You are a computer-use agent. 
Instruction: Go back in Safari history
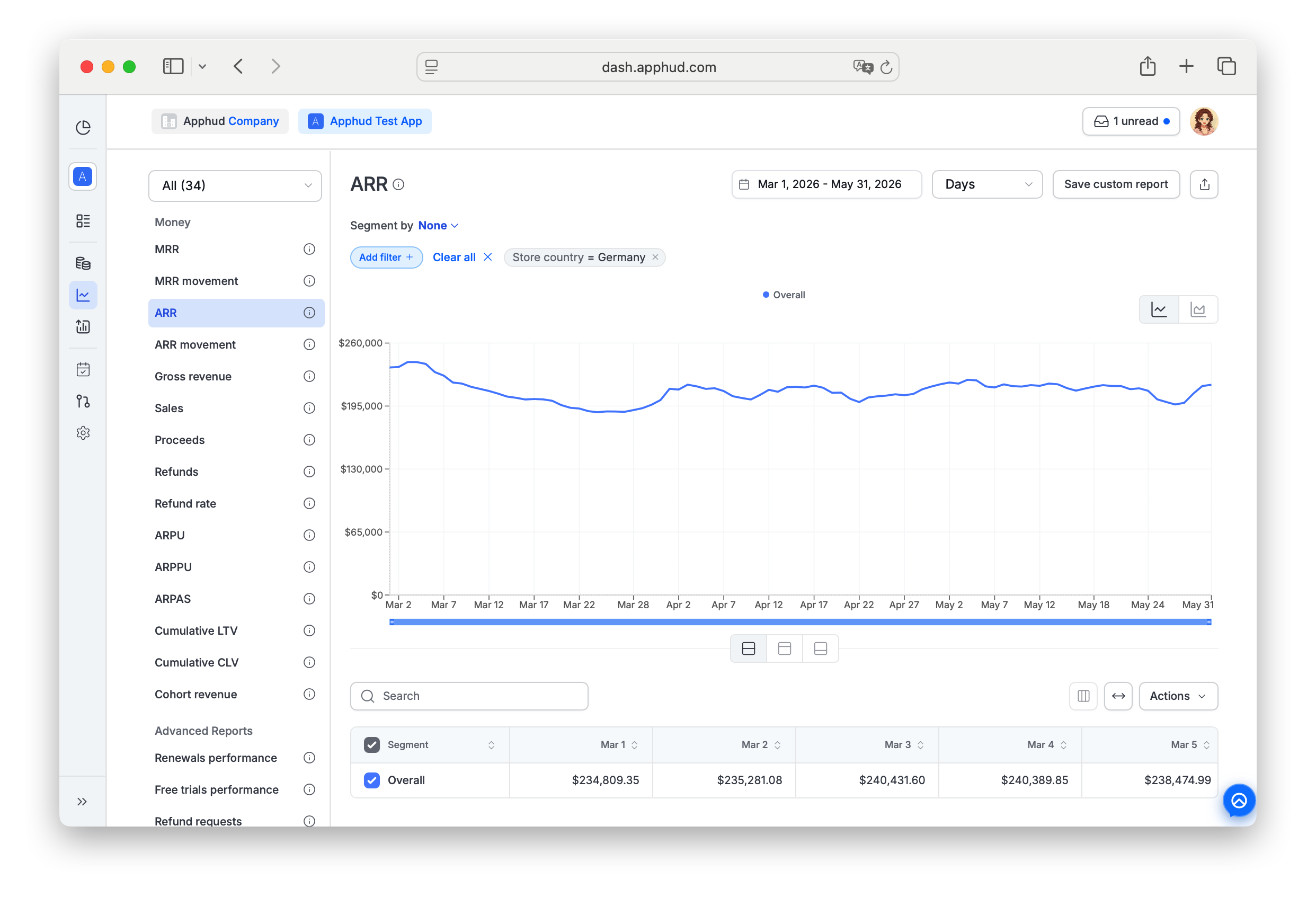pyautogui.click(x=238, y=66)
